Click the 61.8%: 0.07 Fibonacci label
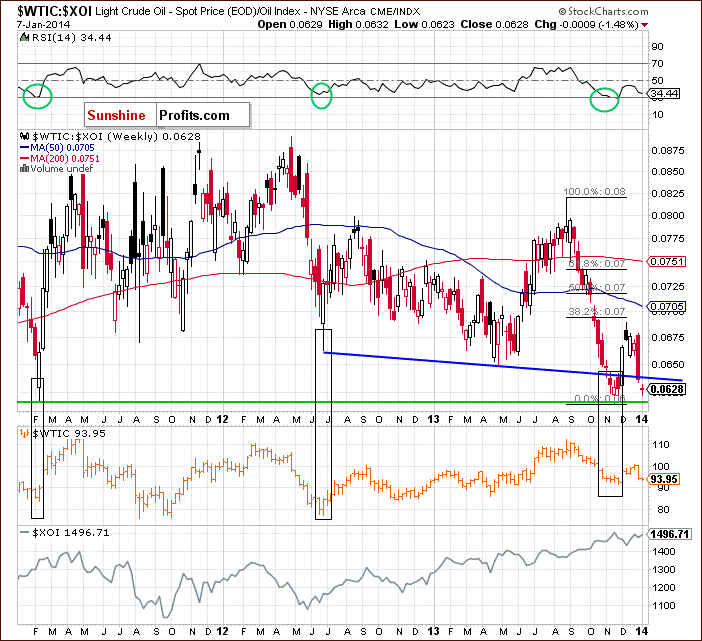The width and height of the screenshot is (702, 641). (597, 263)
